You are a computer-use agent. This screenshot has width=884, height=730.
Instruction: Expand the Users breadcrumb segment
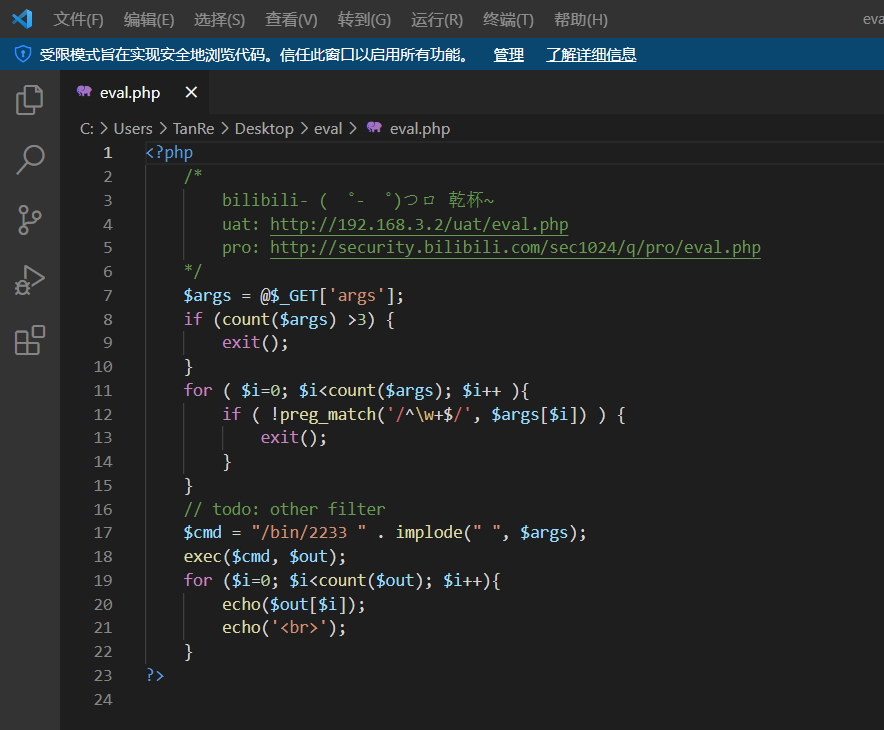click(x=133, y=128)
